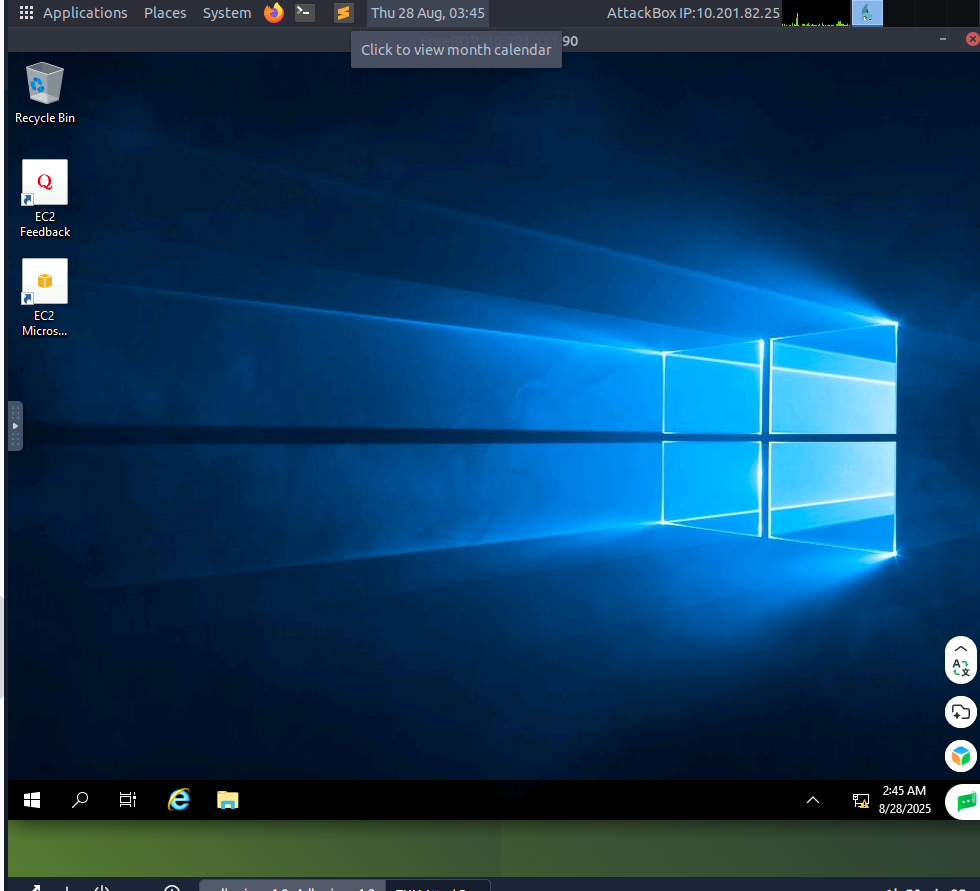Expand the left side panel handle
The image size is (980, 891).
(x=15, y=426)
